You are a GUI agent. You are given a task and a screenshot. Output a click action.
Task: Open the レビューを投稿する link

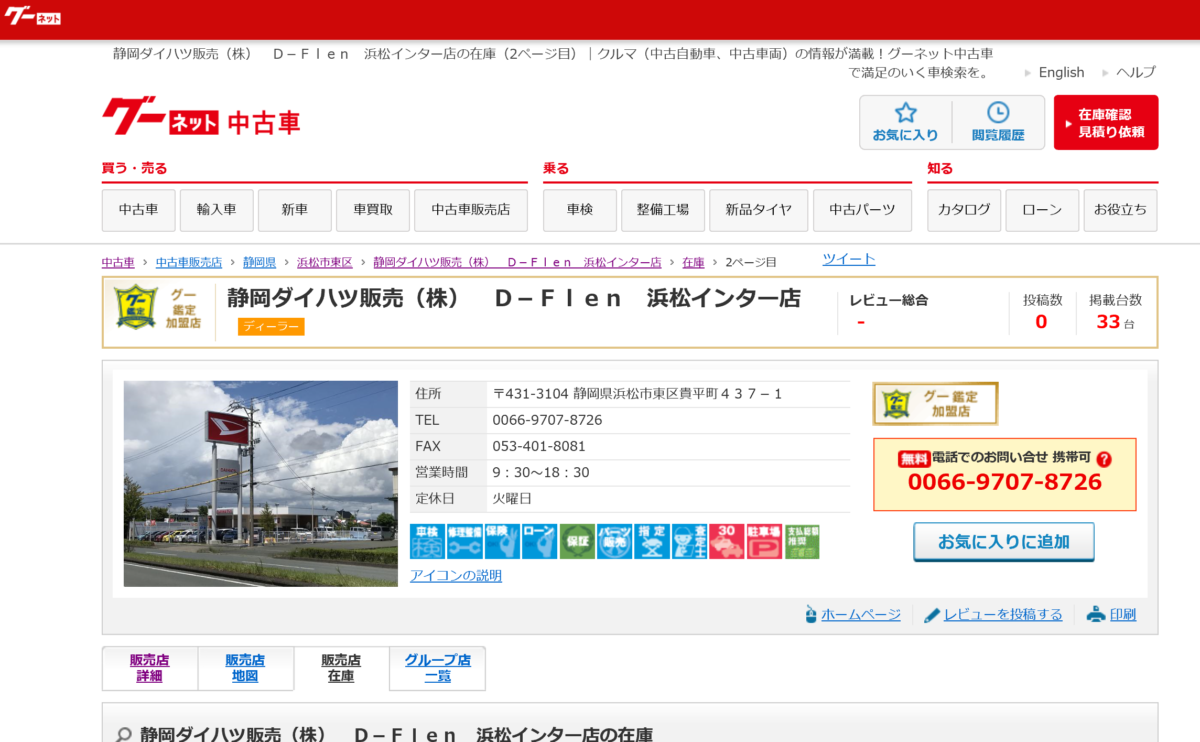click(x=1002, y=615)
